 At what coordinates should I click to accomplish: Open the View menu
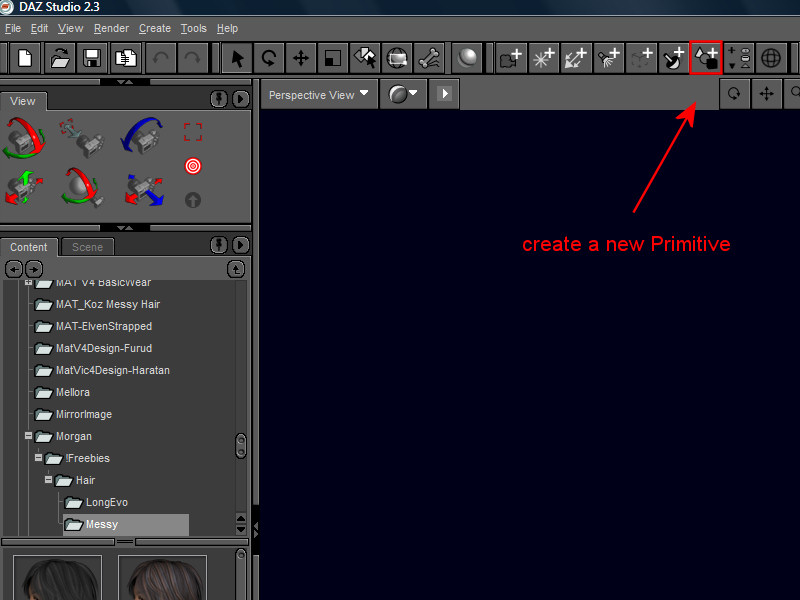coord(70,29)
